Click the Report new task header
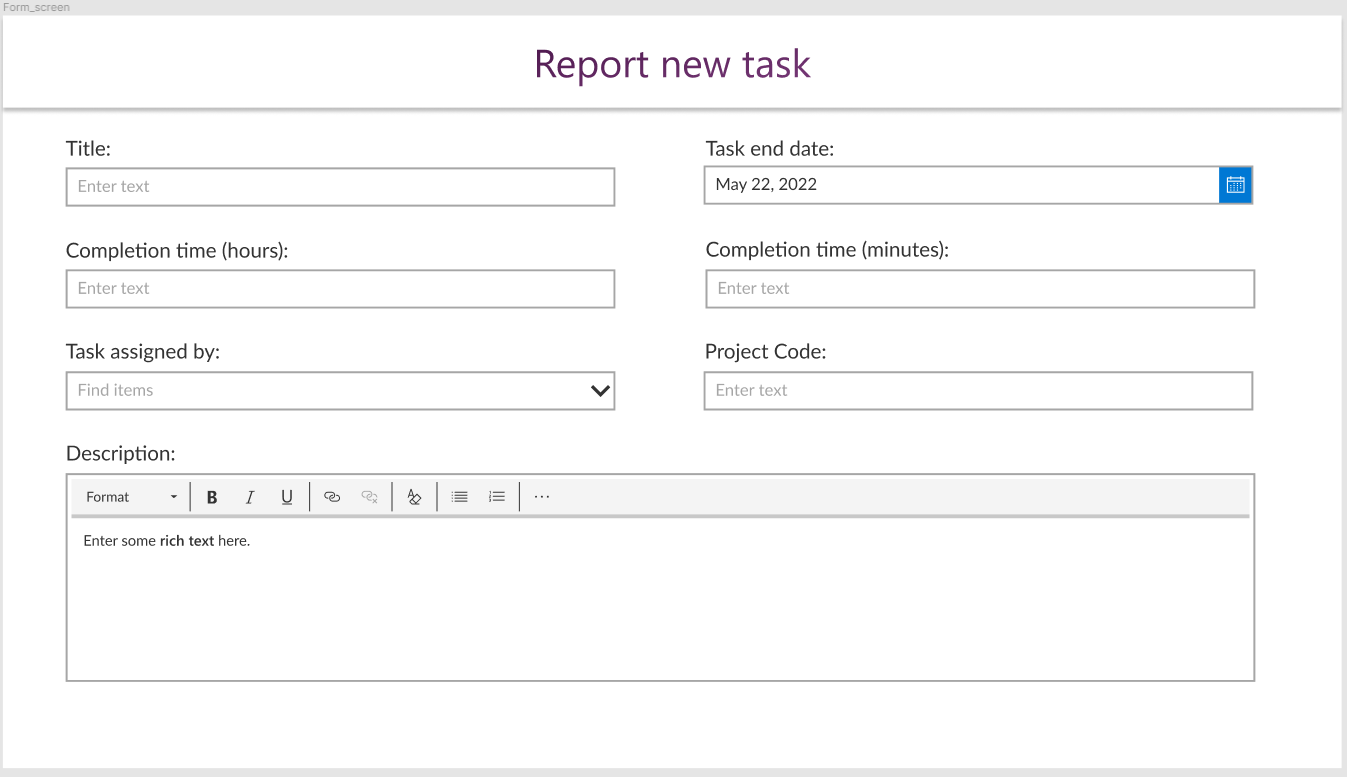The height and width of the screenshot is (777, 1347). click(672, 63)
